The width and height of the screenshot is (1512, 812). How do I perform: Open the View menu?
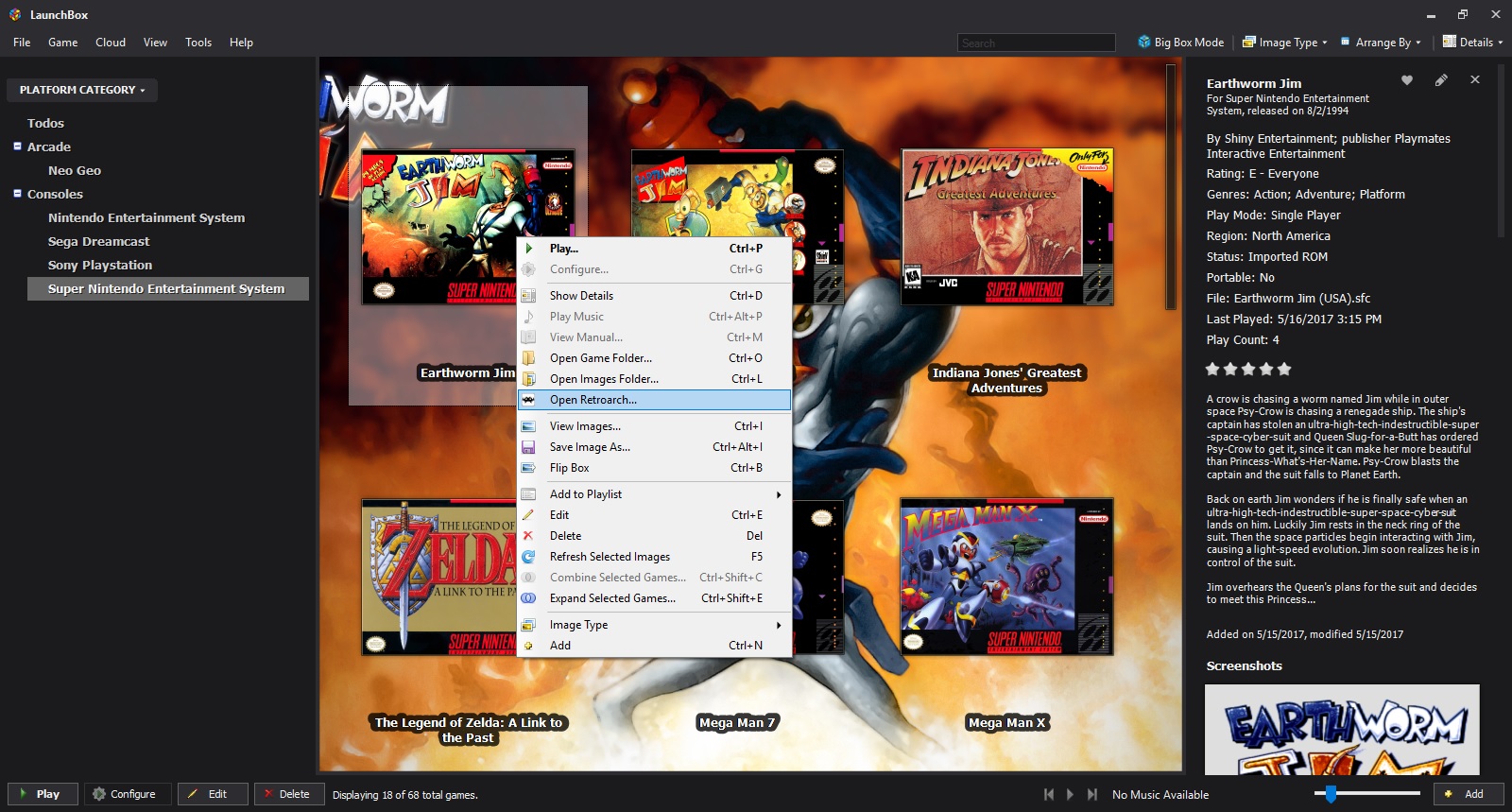point(155,42)
